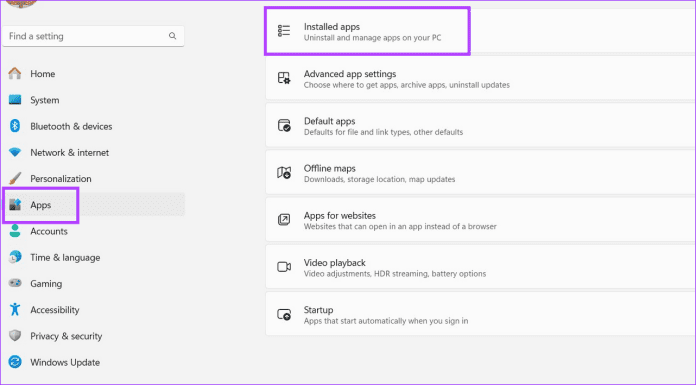
Task: Open Default apps page
Action: click(x=481, y=125)
